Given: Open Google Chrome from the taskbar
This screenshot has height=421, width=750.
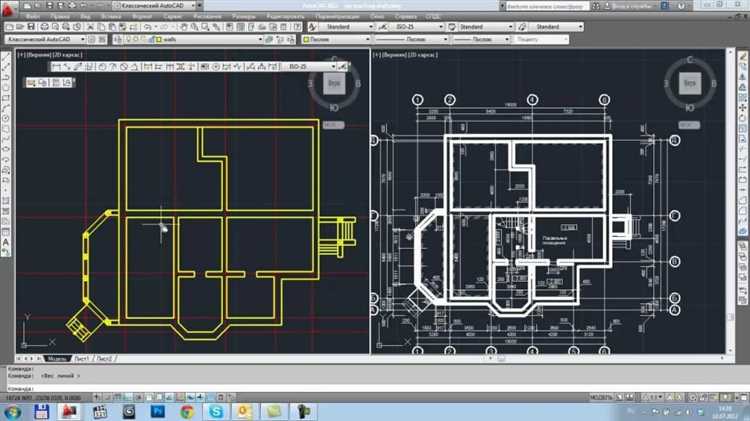Looking at the screenshot, I should pyautogui.click(x=187, y=411).
